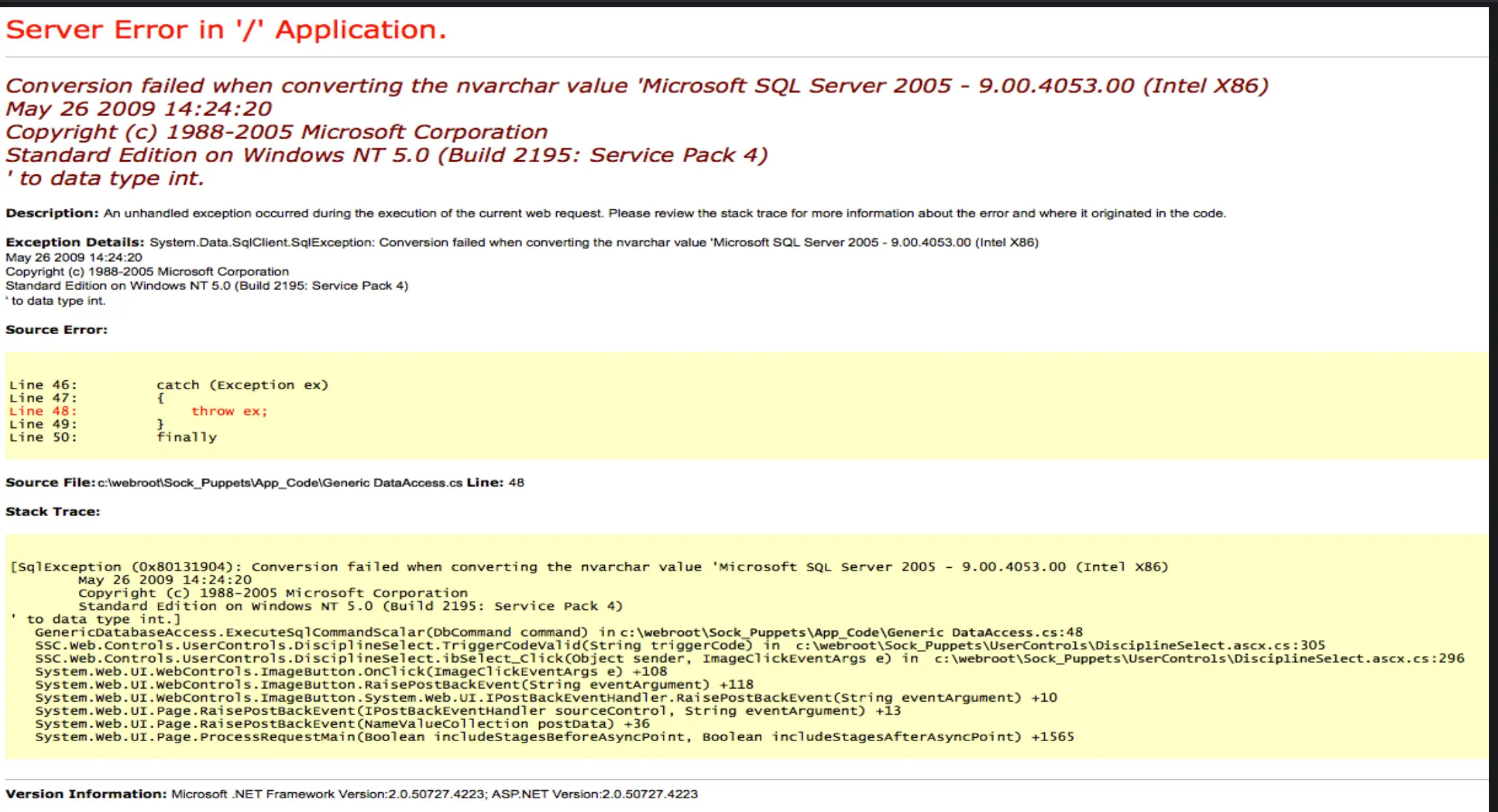Click the 'Source File:' label
The image size is (1498, 812).
[49, 482]
